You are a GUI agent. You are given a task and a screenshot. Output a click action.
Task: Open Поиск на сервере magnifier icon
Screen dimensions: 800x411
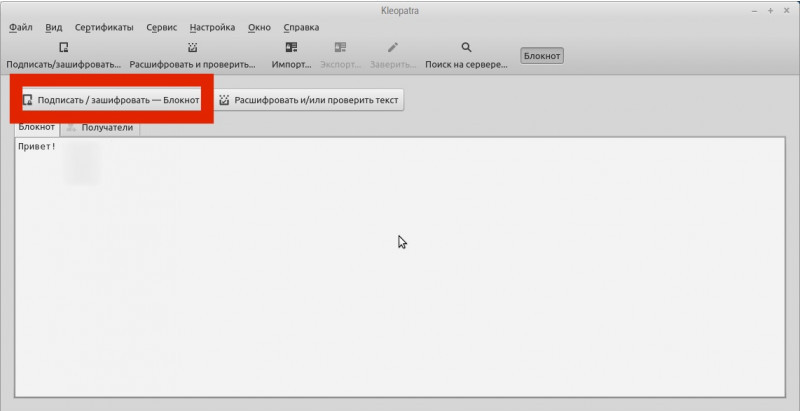[x=466, y=47]
